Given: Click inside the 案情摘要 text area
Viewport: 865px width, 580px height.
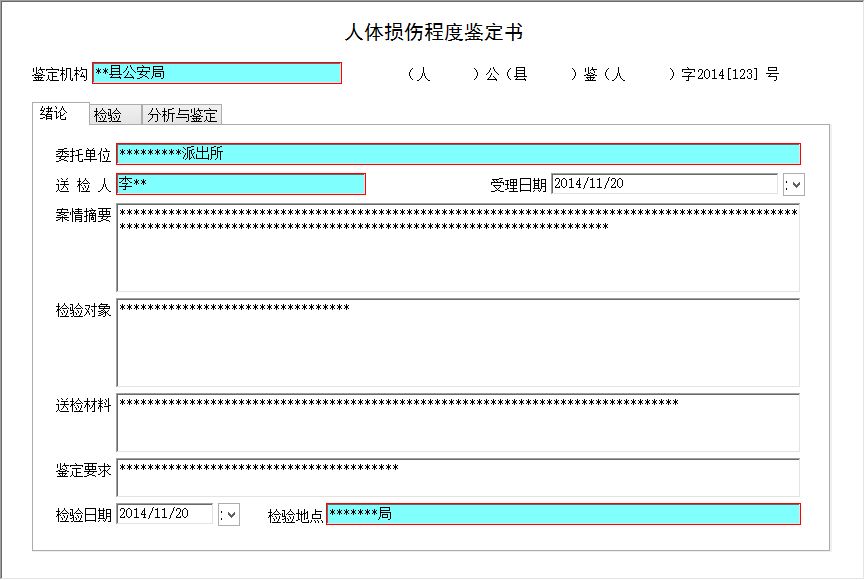Looking at the screenshot, I should click(458, 248).
